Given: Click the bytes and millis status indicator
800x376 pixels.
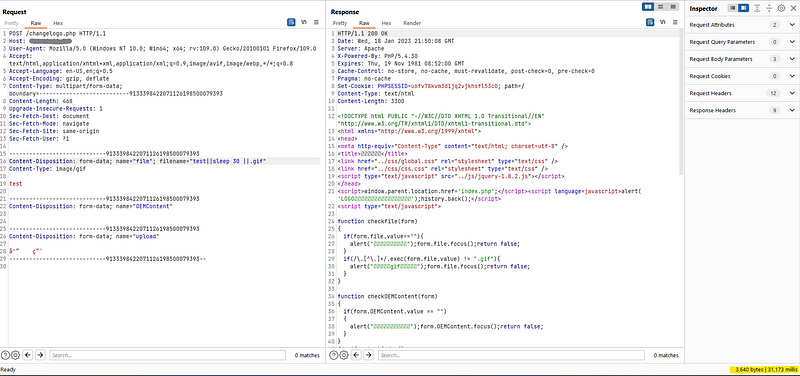Looking at the screenshot, I should [x=766, y=369].
